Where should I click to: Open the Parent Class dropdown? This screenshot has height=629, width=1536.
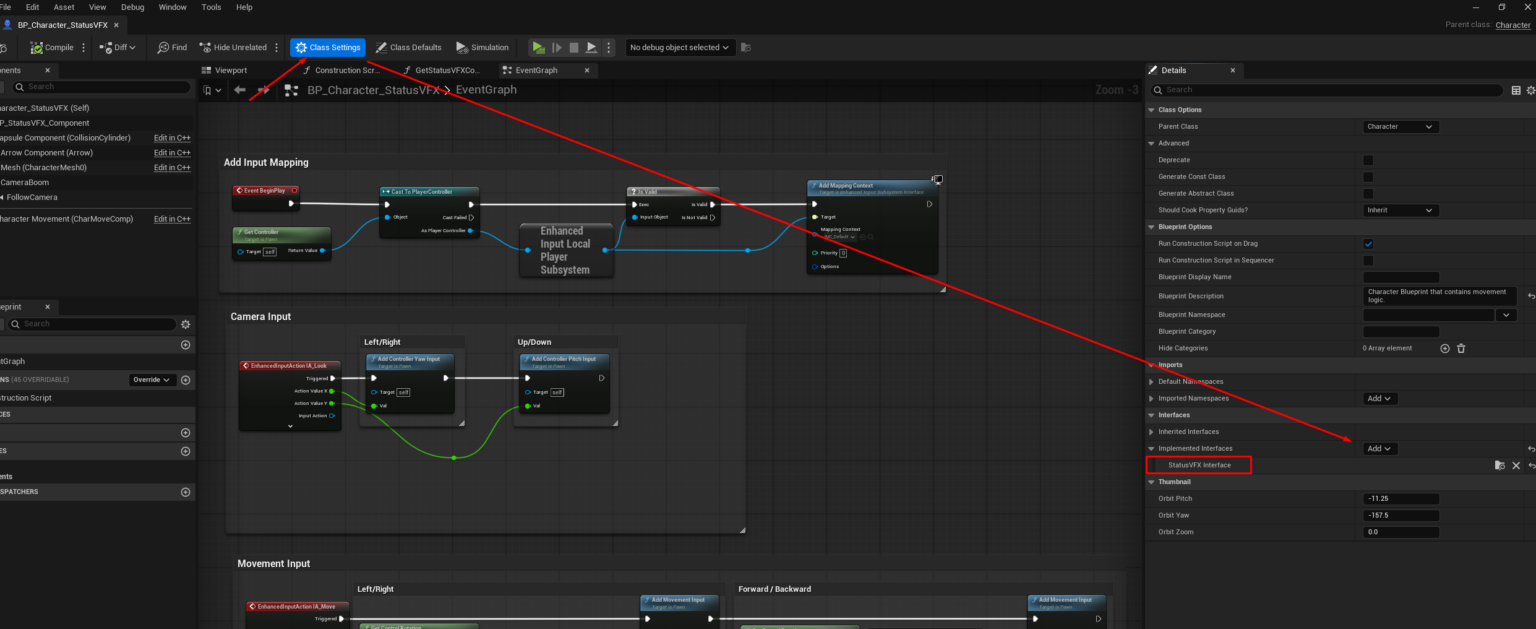click(x=1401, y=127)
